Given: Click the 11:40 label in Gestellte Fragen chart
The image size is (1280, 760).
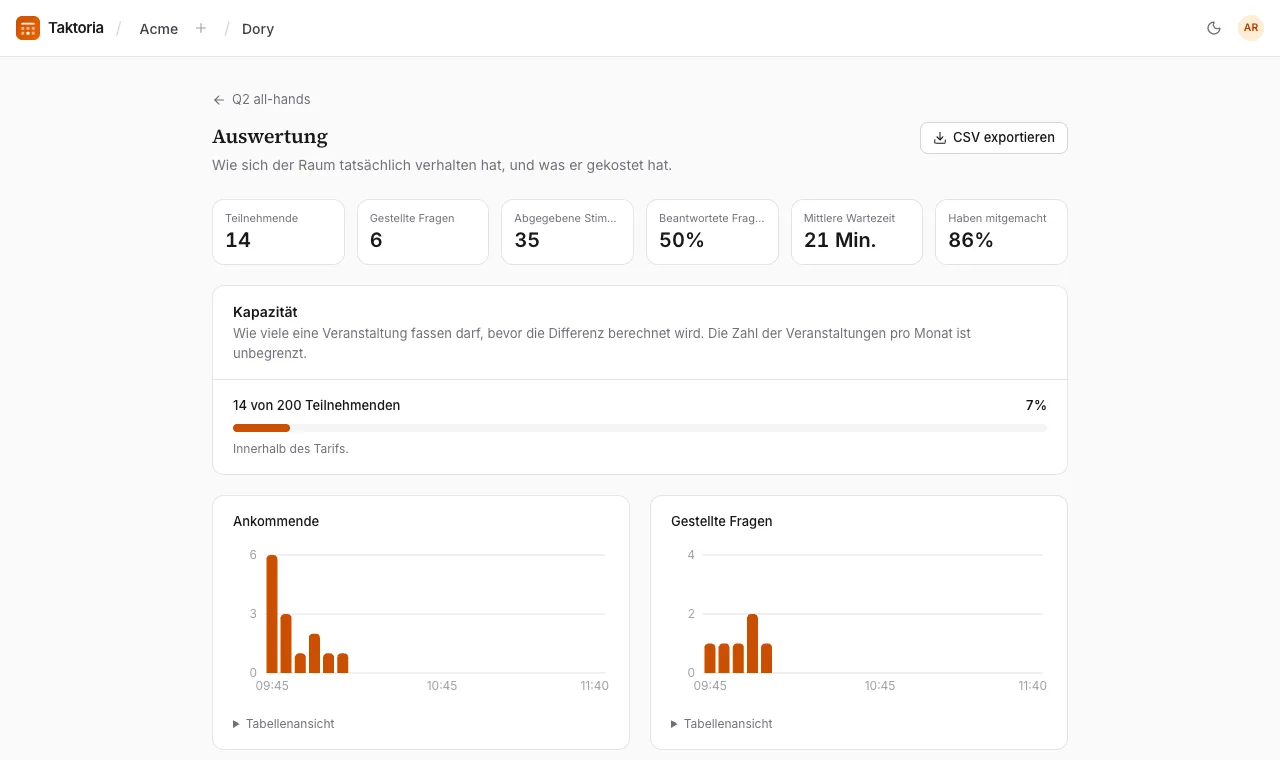Looking at the screenshot, I should click(x=1033, y=686).
